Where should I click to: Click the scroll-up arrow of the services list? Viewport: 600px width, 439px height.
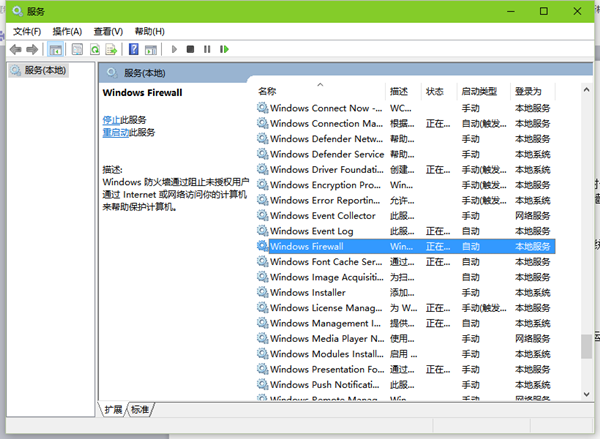point(586,90)
